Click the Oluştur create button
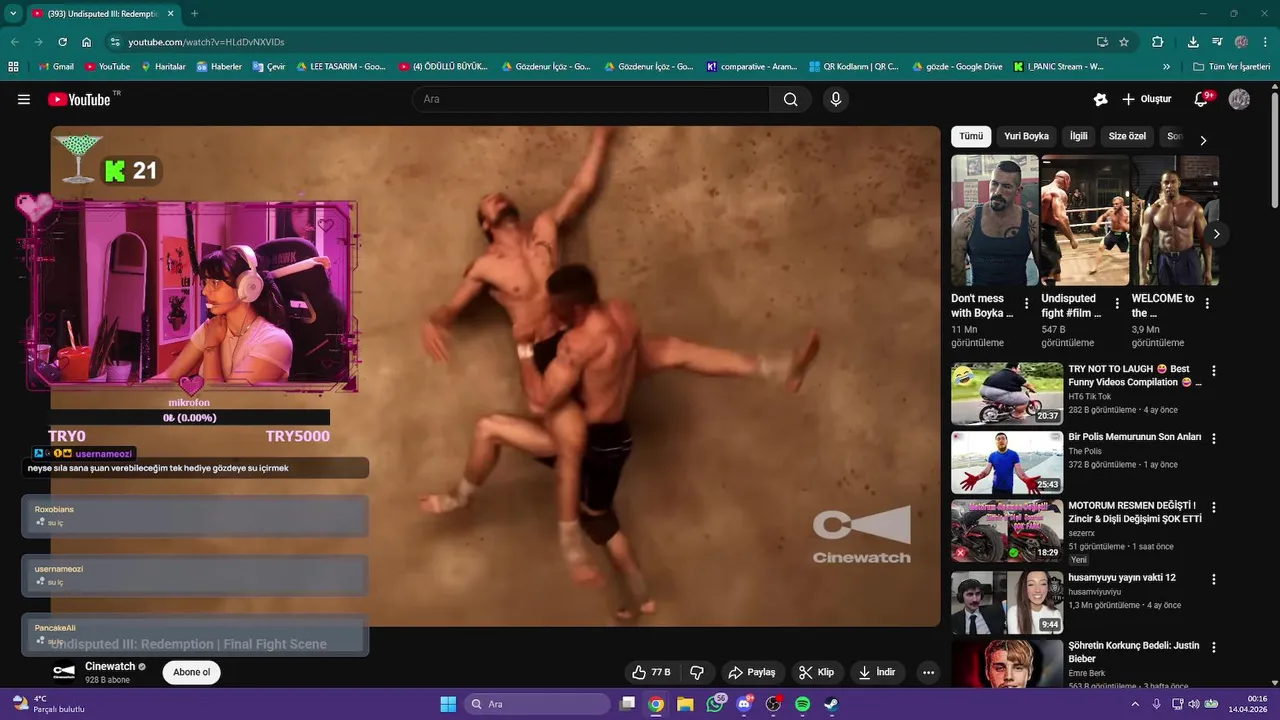The width and height of the screenshot is (1280, 720). coord(1147,99)
